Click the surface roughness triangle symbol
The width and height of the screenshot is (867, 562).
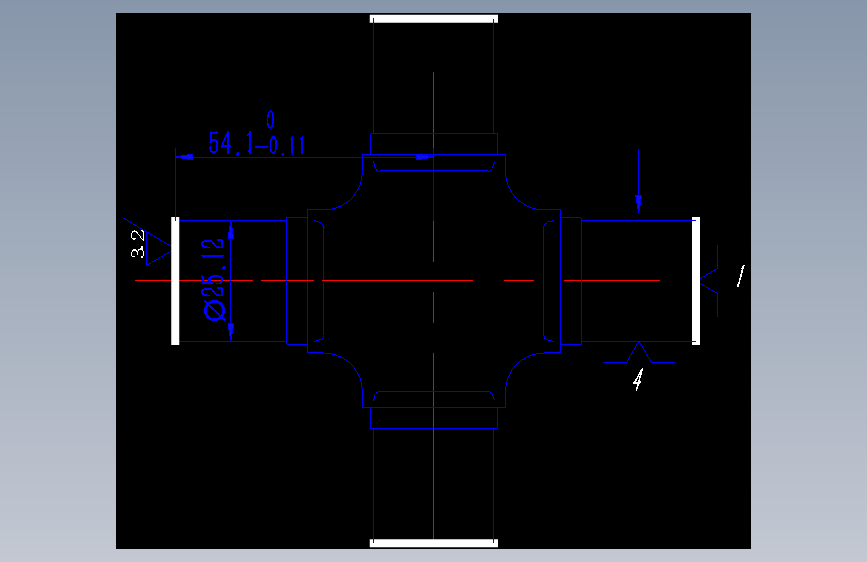pos(148,242)
